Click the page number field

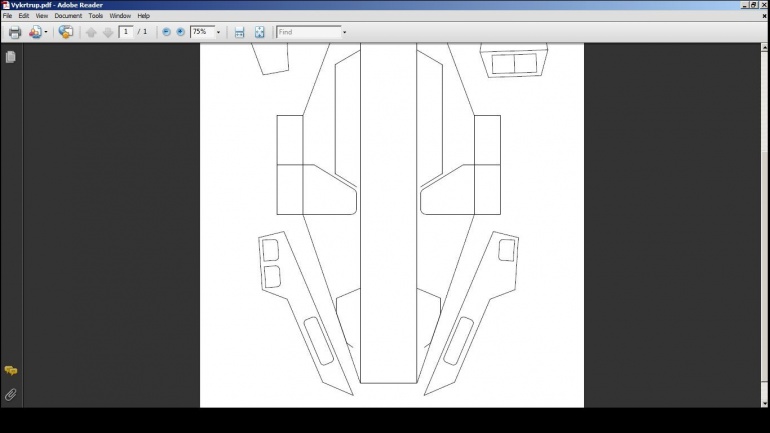pos(126,32)
